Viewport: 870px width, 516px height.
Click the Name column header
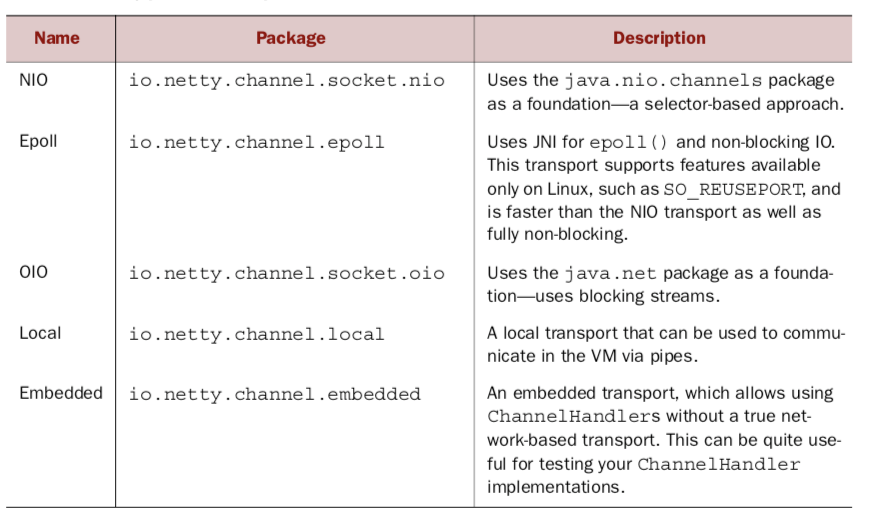(x=57, y=39)
